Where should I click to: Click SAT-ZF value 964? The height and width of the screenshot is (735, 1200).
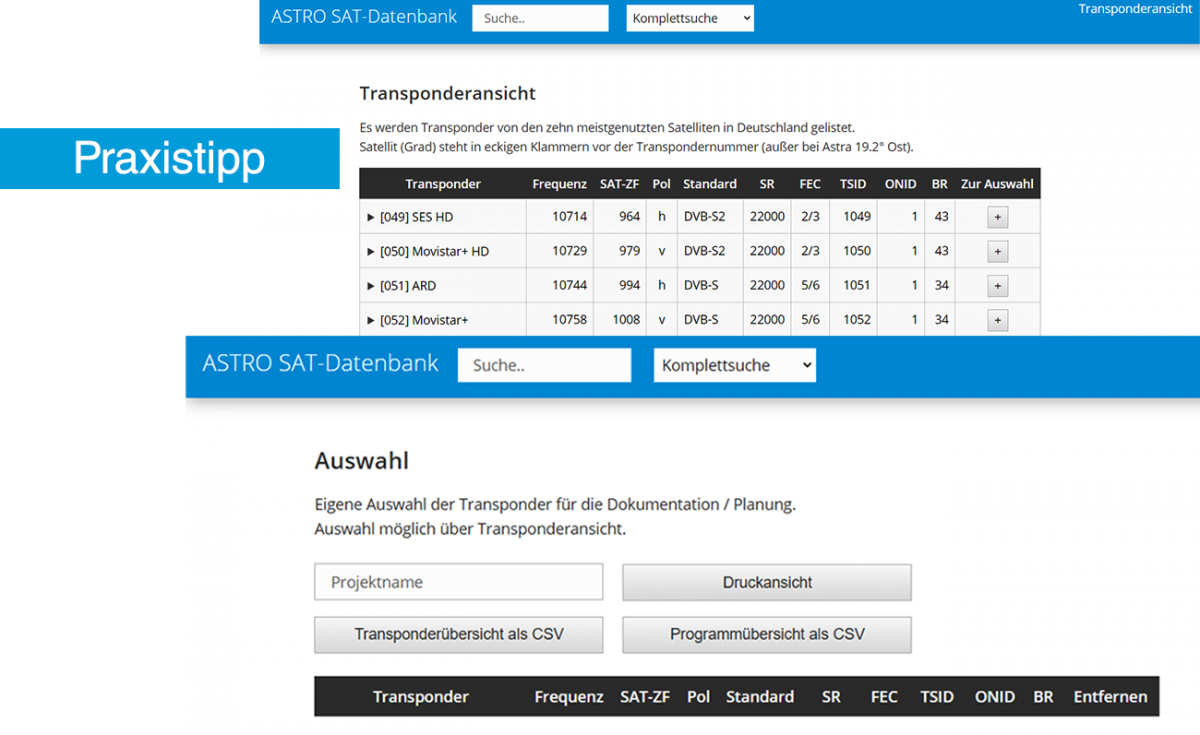tap(629, 217)
